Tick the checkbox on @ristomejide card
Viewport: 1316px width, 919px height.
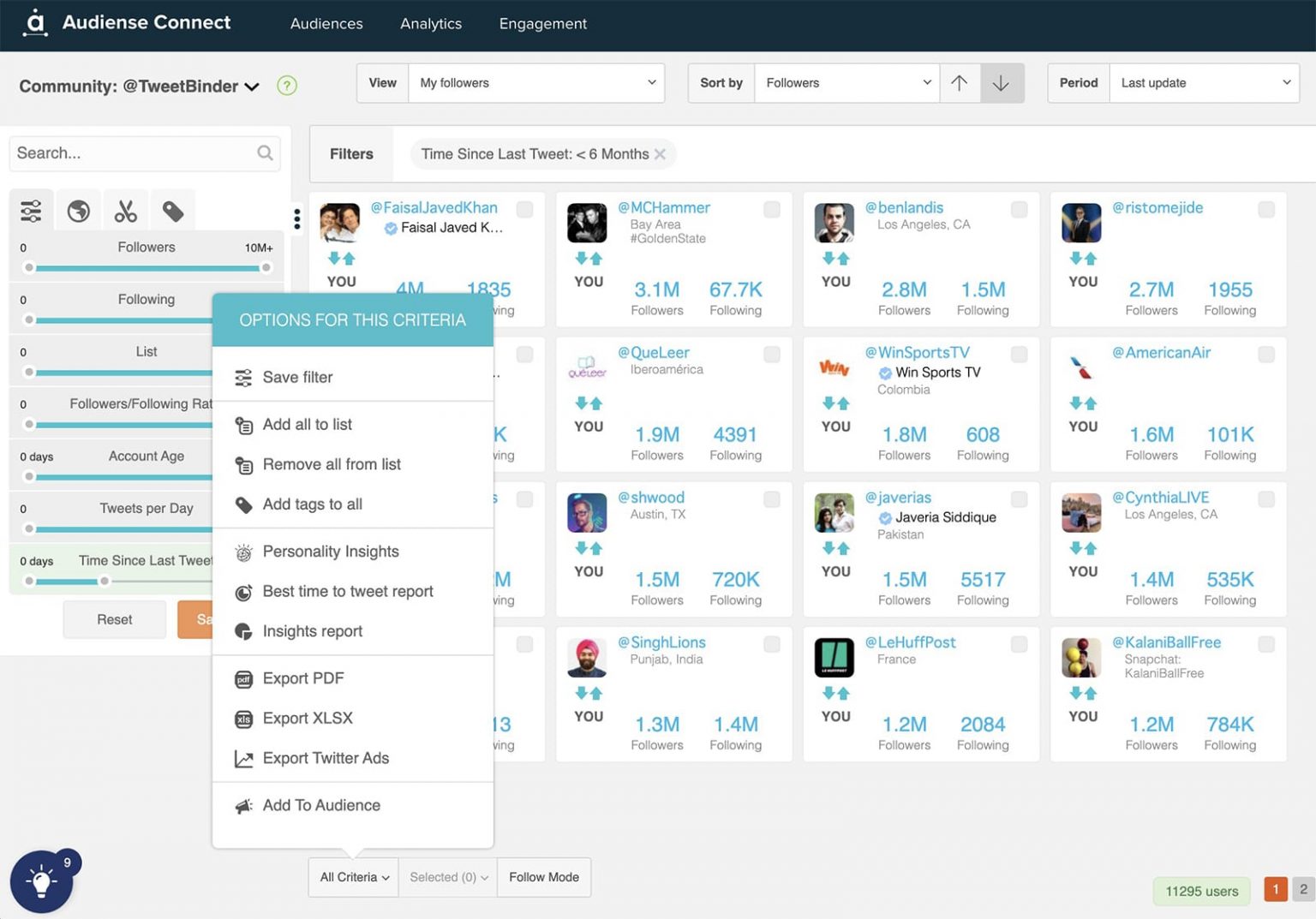[1266, 209]
